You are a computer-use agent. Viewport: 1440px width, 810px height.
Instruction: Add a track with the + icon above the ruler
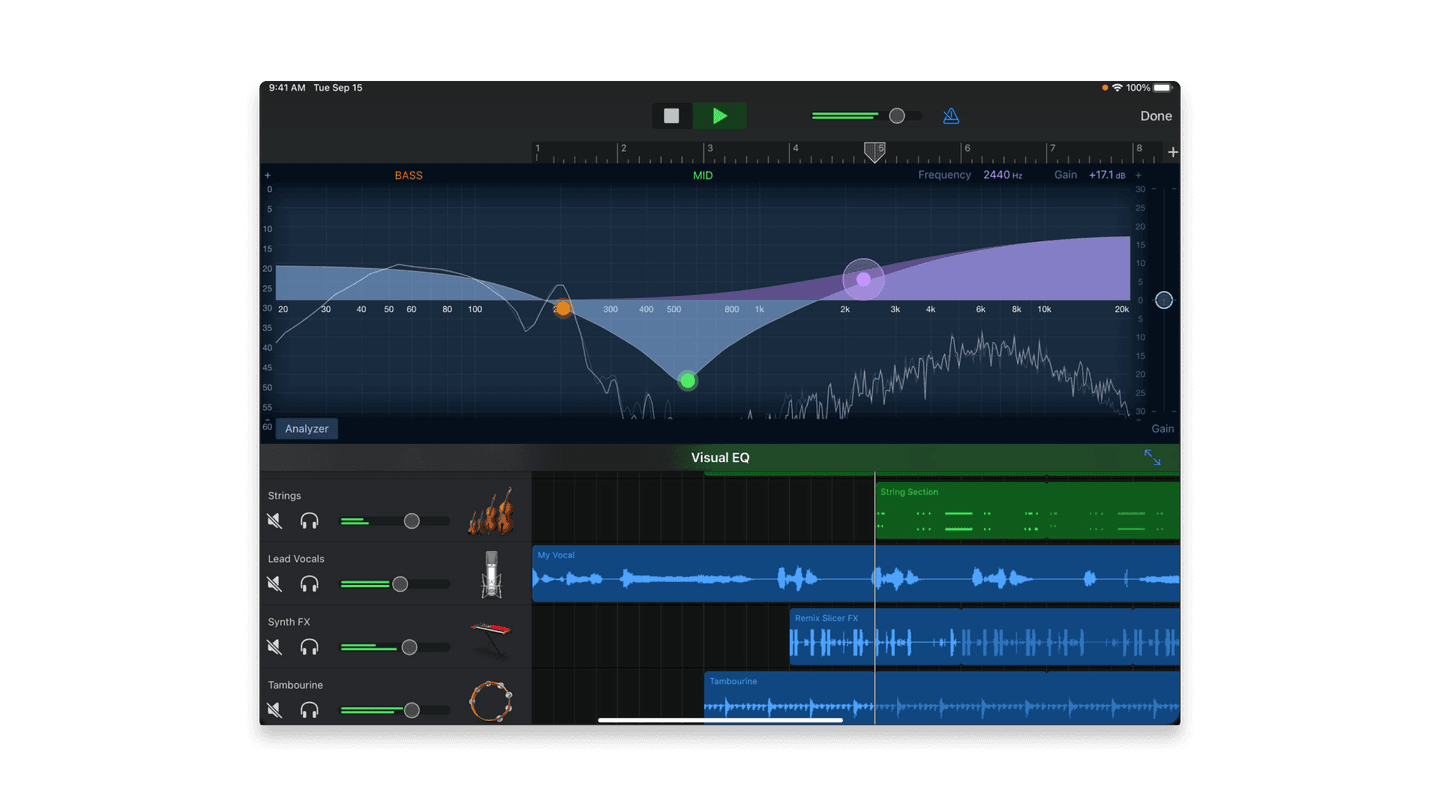pos(1172,152)
